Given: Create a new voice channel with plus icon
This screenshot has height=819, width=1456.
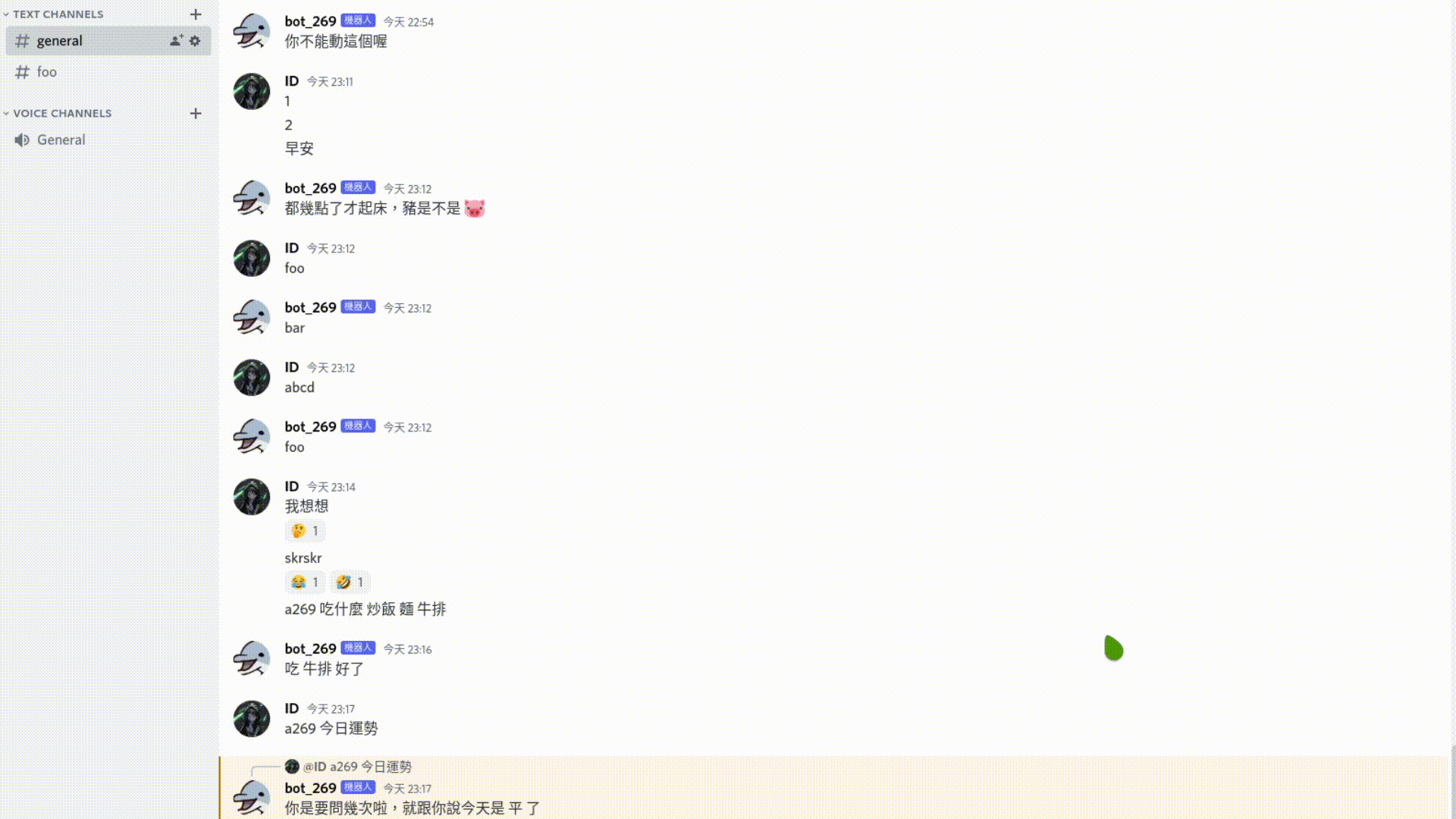Looking at the screenshot, I should tap(196, 113).
